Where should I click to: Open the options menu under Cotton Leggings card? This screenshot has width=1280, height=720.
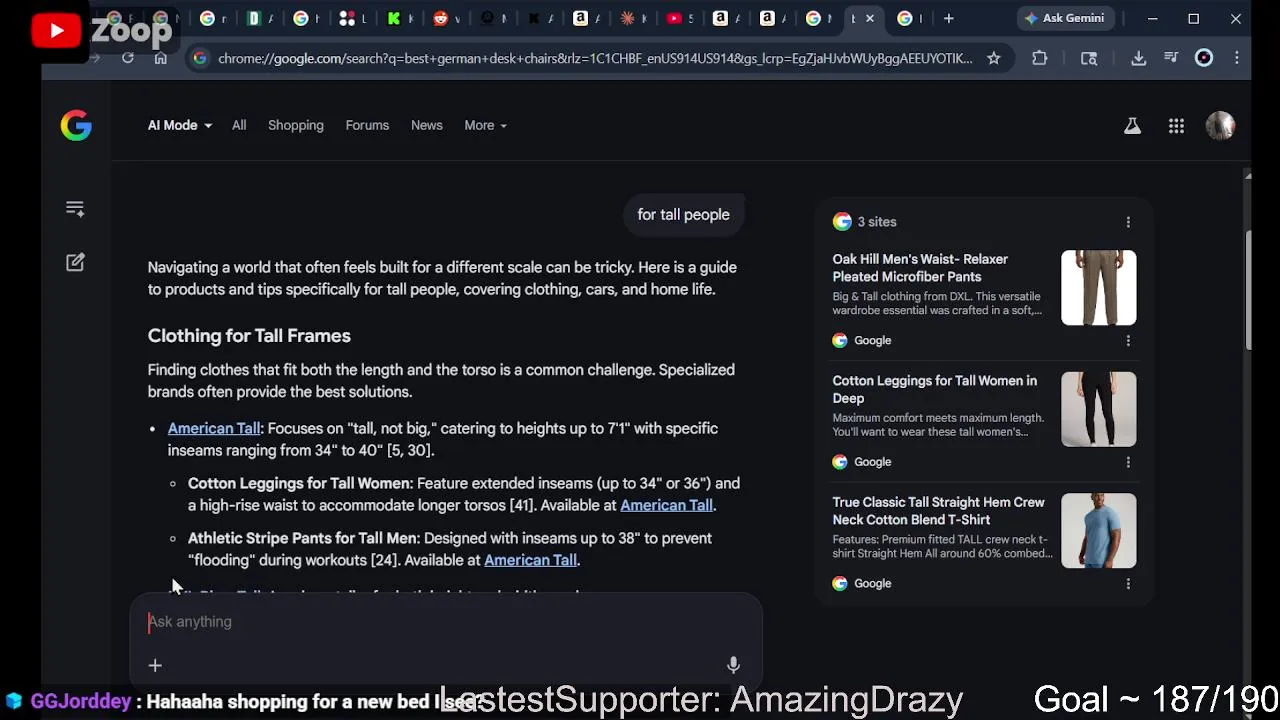point(1128,462)
